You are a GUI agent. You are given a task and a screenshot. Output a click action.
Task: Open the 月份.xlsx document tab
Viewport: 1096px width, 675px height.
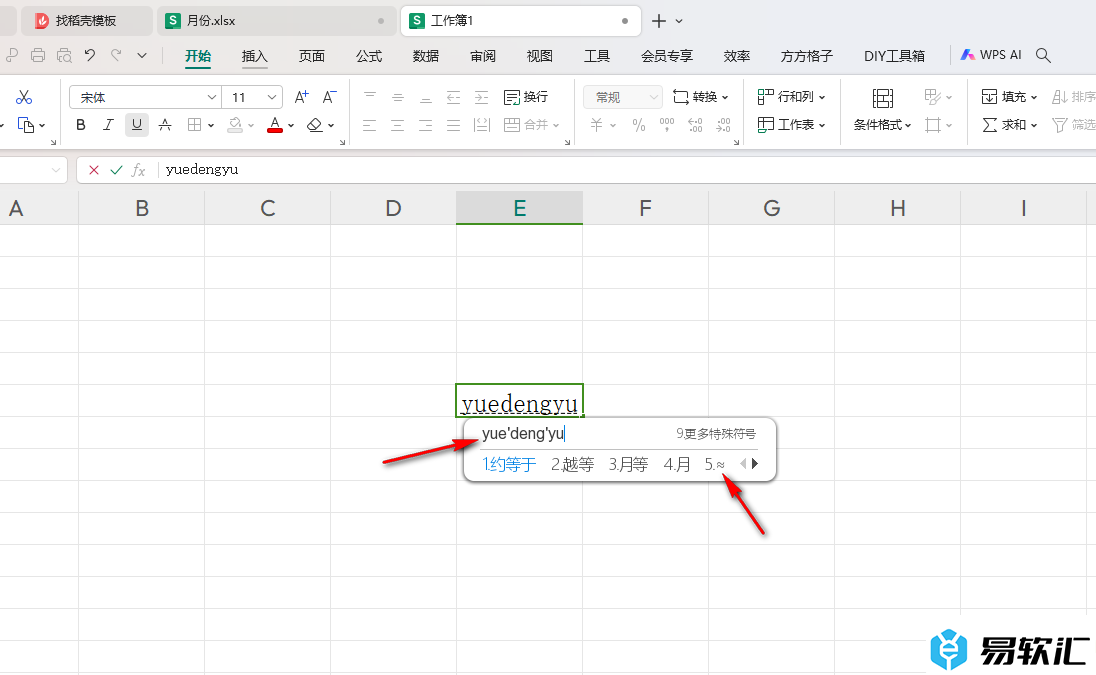275,21
